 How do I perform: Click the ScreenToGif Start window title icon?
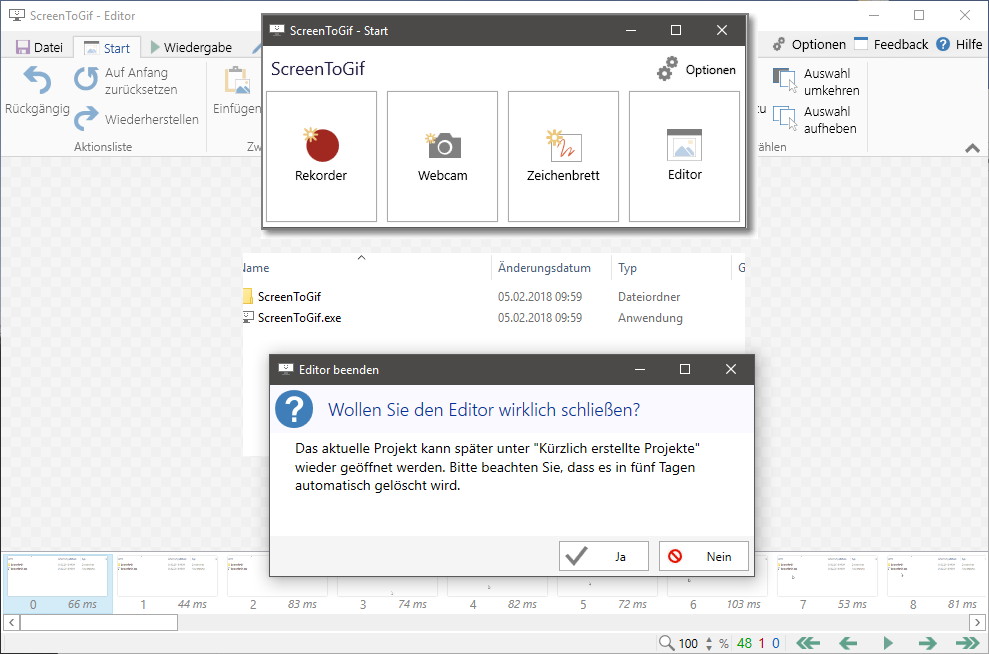(277, 30)
